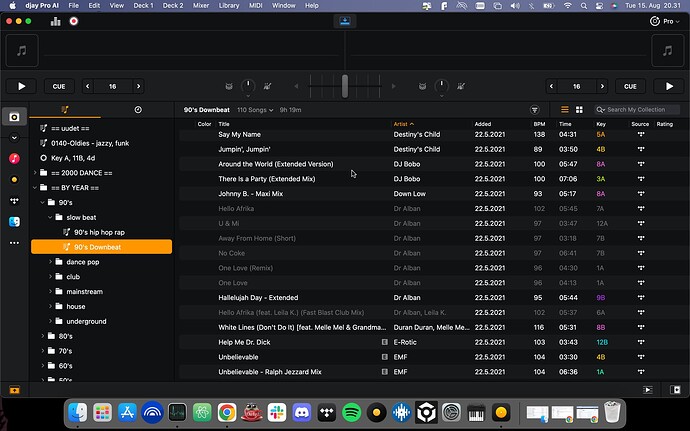Click the Search My Collection field
Screen dimensions: 690x431
(637, 110)
